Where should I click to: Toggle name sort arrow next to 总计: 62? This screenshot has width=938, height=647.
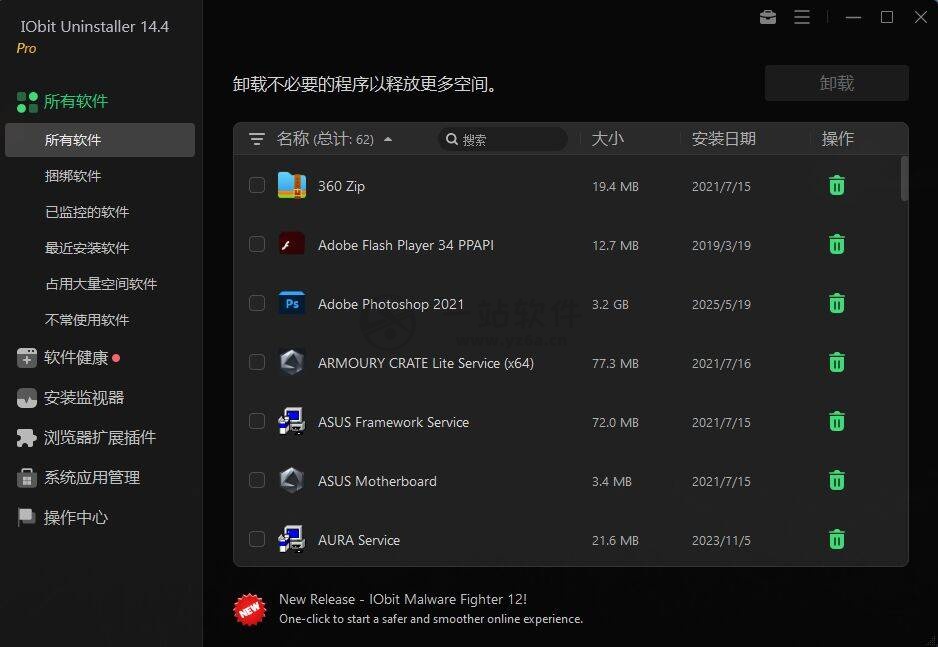(x=388, y=139)
